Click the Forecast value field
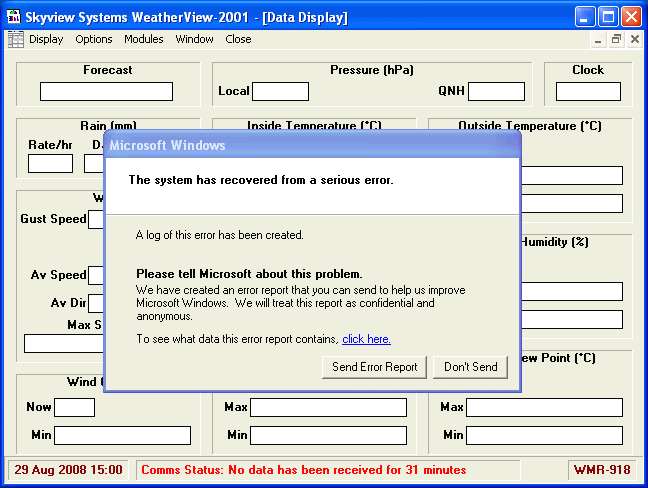 click(106, 91)
